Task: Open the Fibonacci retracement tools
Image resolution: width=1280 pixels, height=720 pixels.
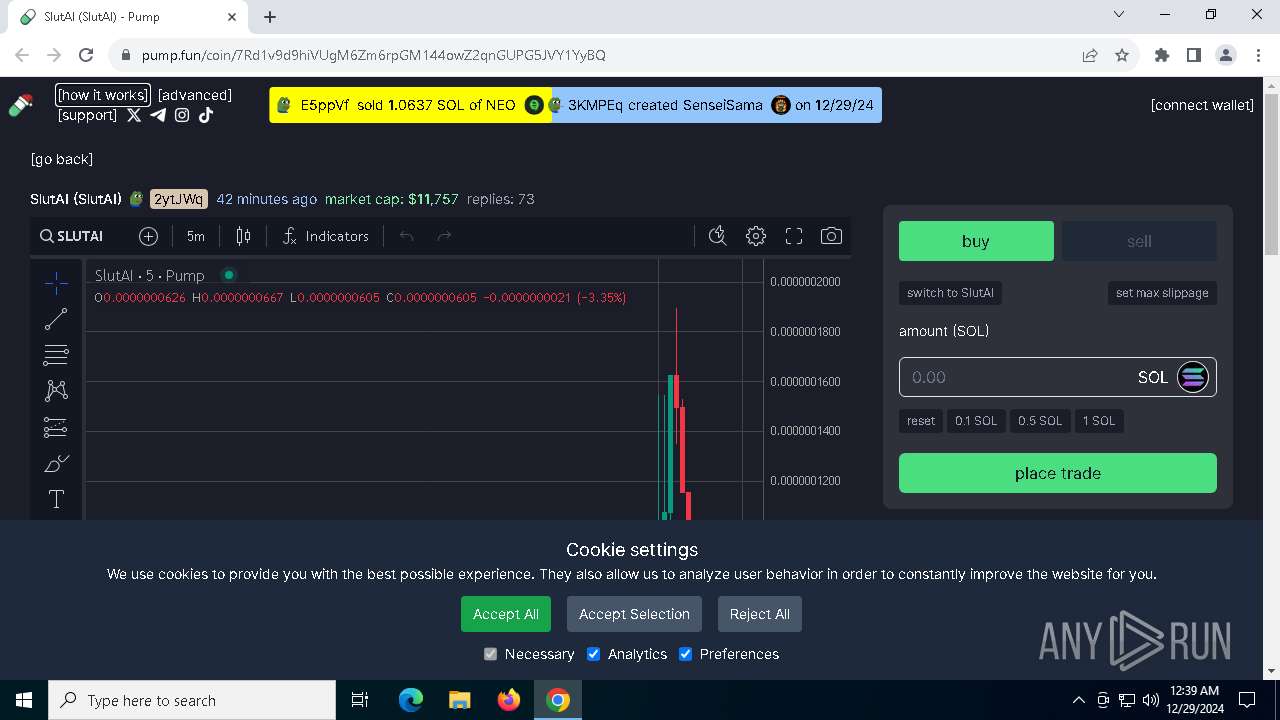Action: [56, 354]
